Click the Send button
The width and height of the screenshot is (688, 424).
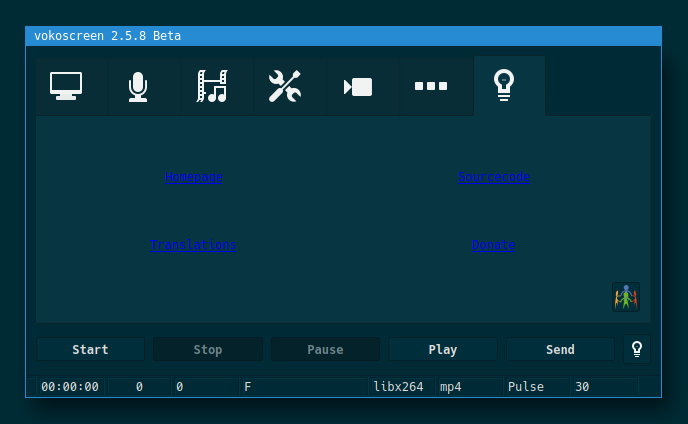560,349
